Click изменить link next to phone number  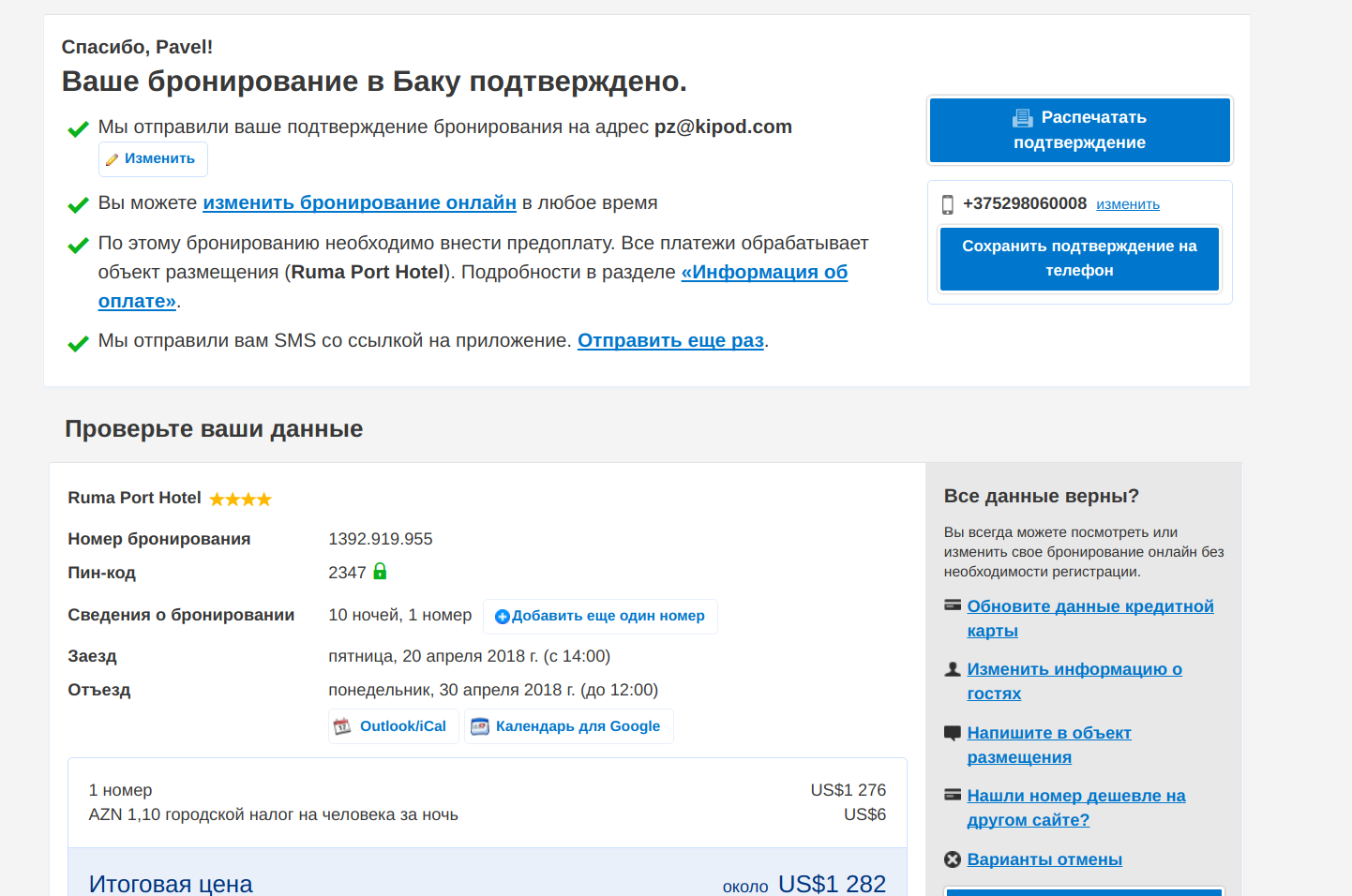click(1128, 204)
